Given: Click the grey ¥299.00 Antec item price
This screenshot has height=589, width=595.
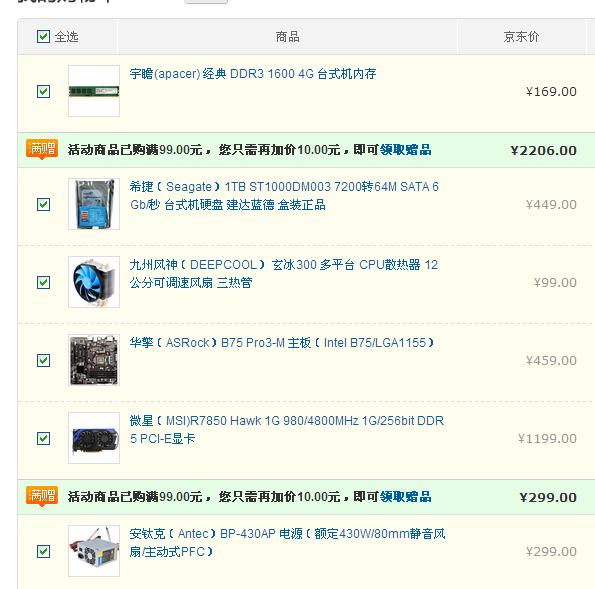Looking at the screenshot, I should pos(551,551).
